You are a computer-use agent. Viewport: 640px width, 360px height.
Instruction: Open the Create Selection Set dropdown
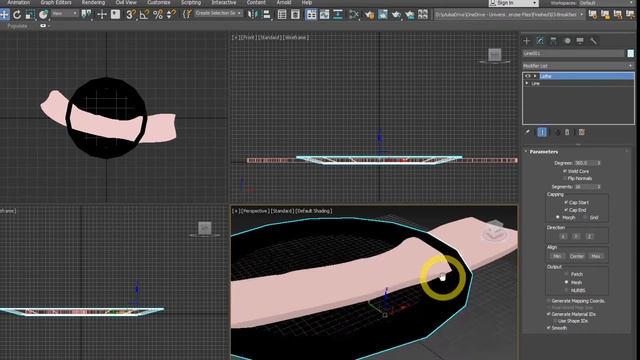click(x=218, y=13)
